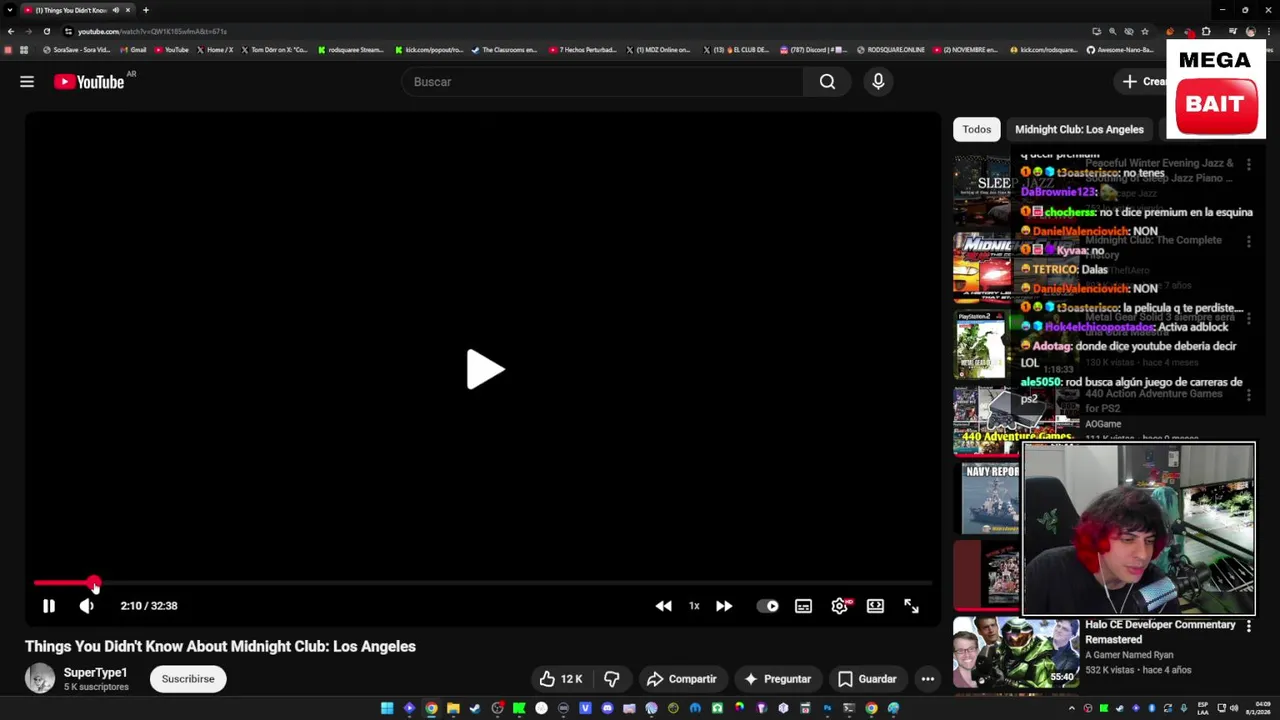Open the 1x playback speed selector

[x=694, y=606]
